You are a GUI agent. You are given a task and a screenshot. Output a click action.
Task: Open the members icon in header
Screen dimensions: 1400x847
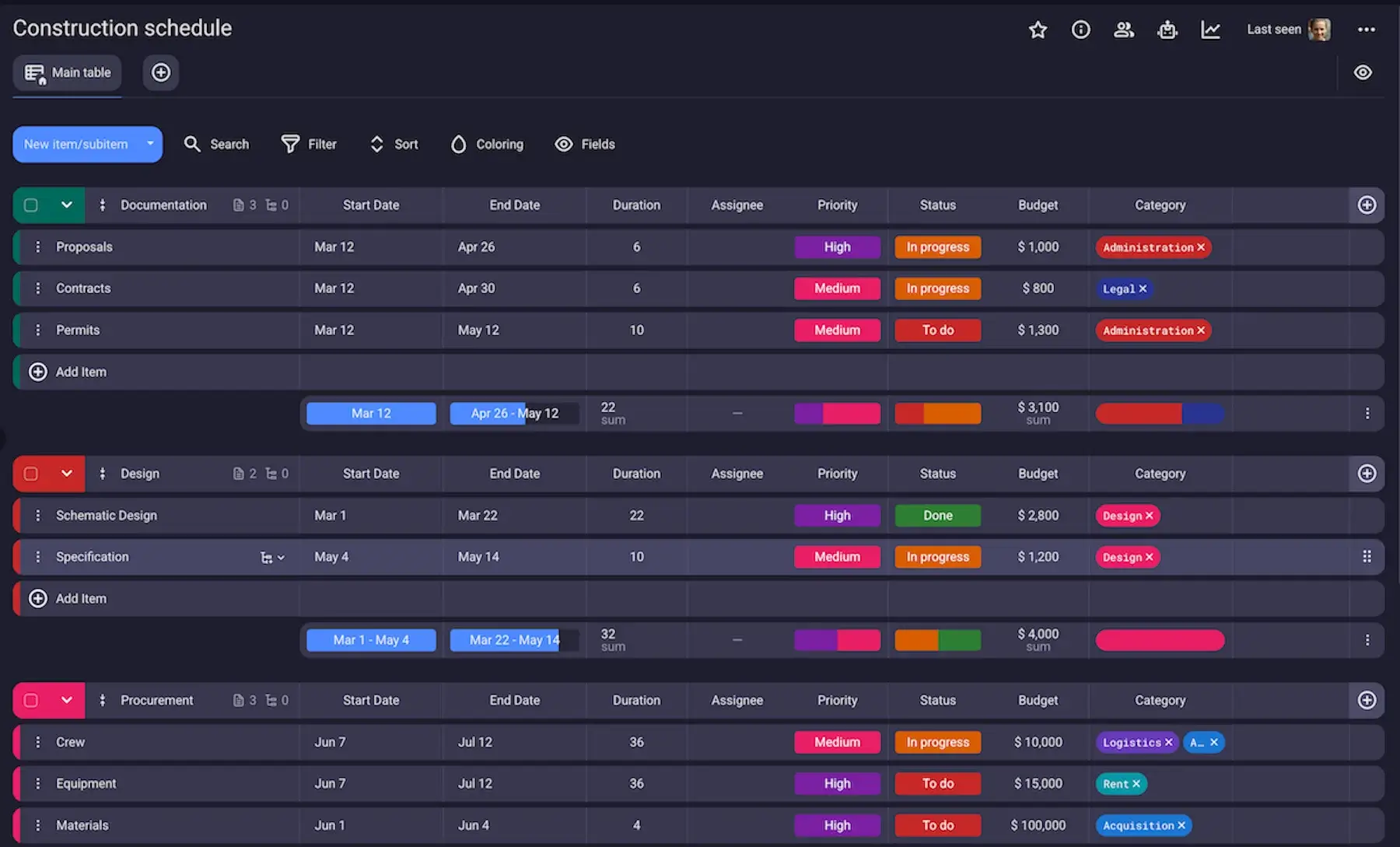coord(1124,30)
